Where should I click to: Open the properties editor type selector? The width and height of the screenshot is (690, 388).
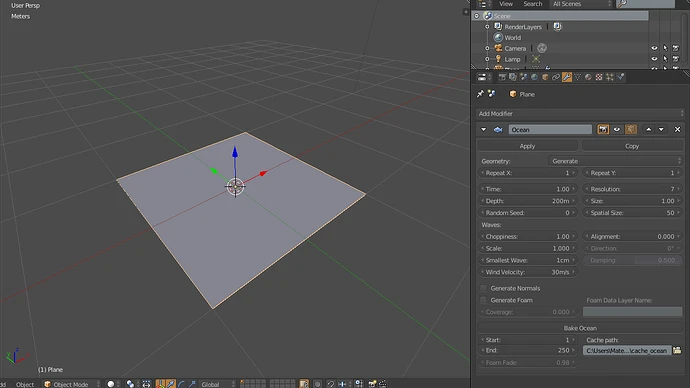pos(484,77)
